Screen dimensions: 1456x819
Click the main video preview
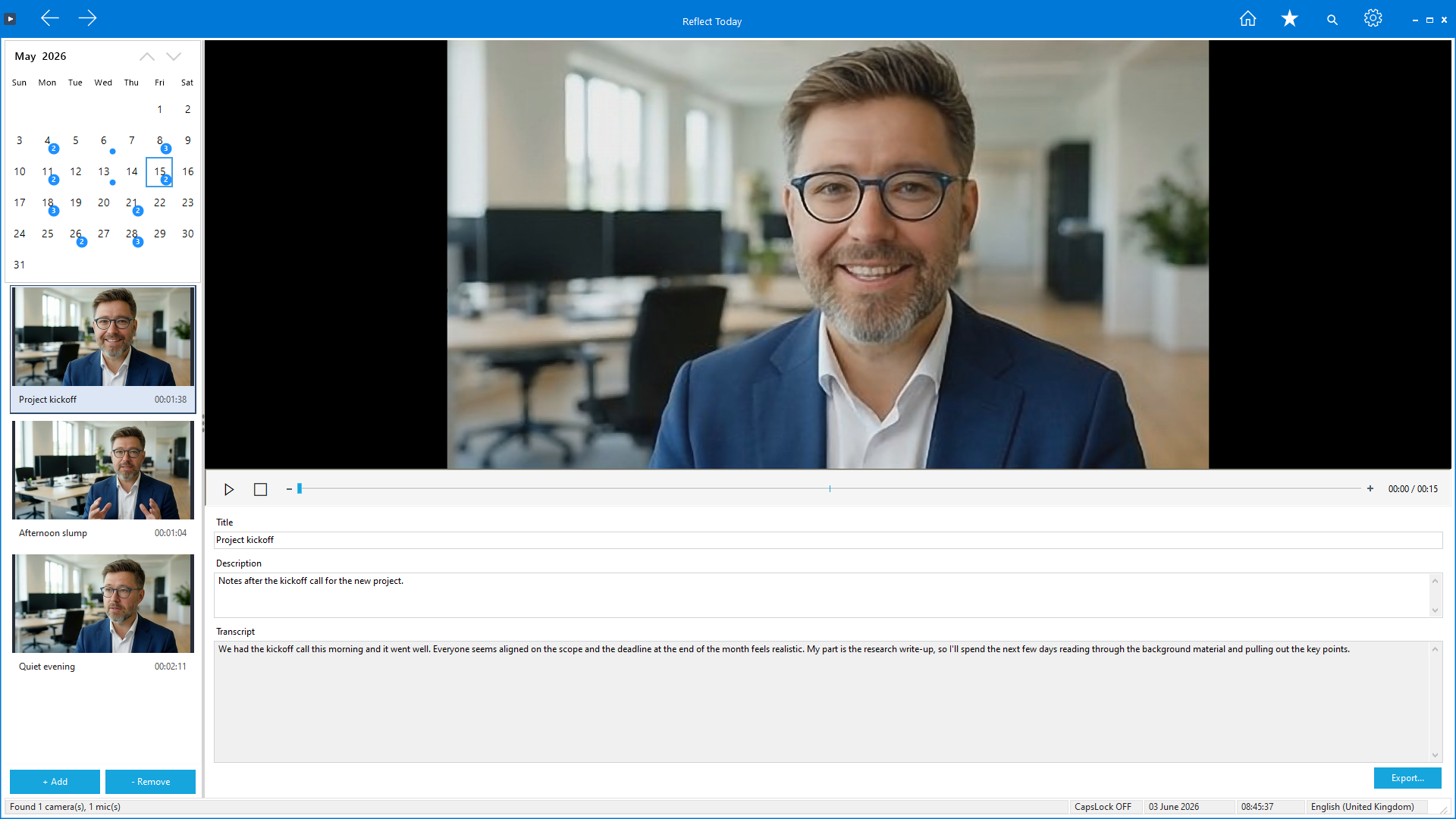828,254
